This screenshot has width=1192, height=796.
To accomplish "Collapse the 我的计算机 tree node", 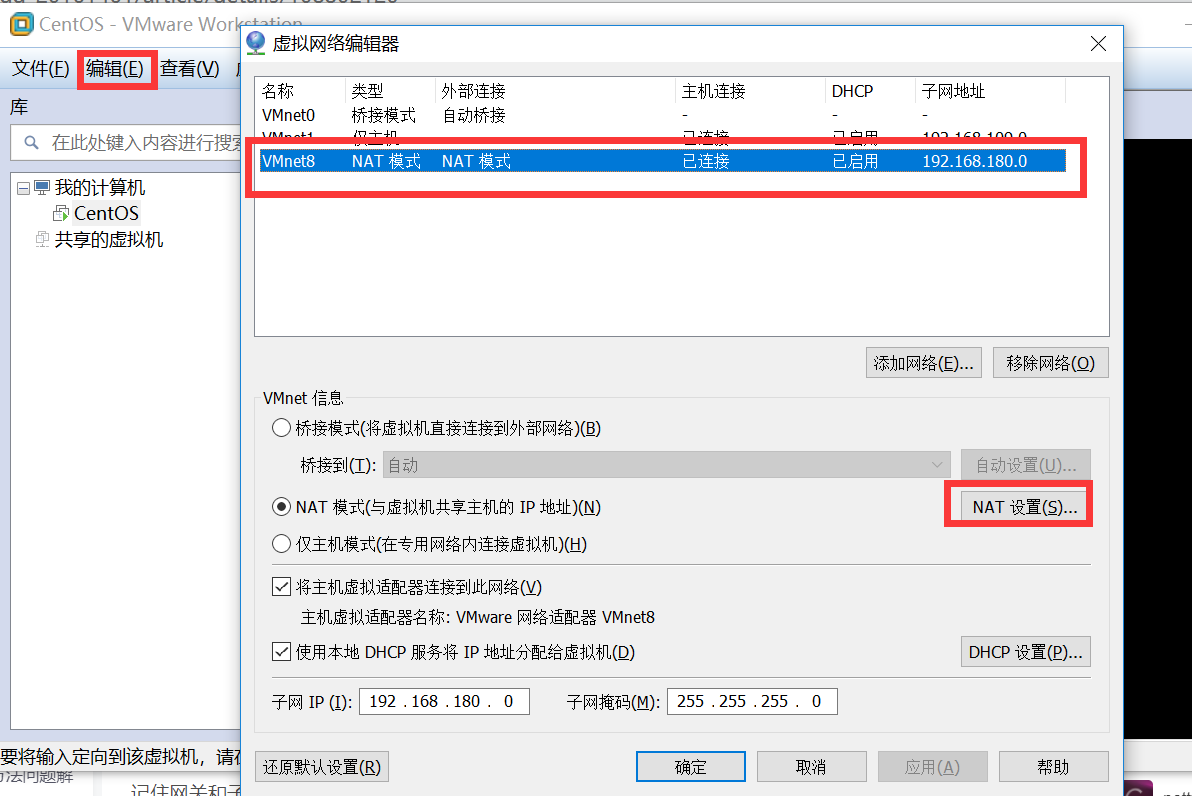I will click(x=24, y=189).
